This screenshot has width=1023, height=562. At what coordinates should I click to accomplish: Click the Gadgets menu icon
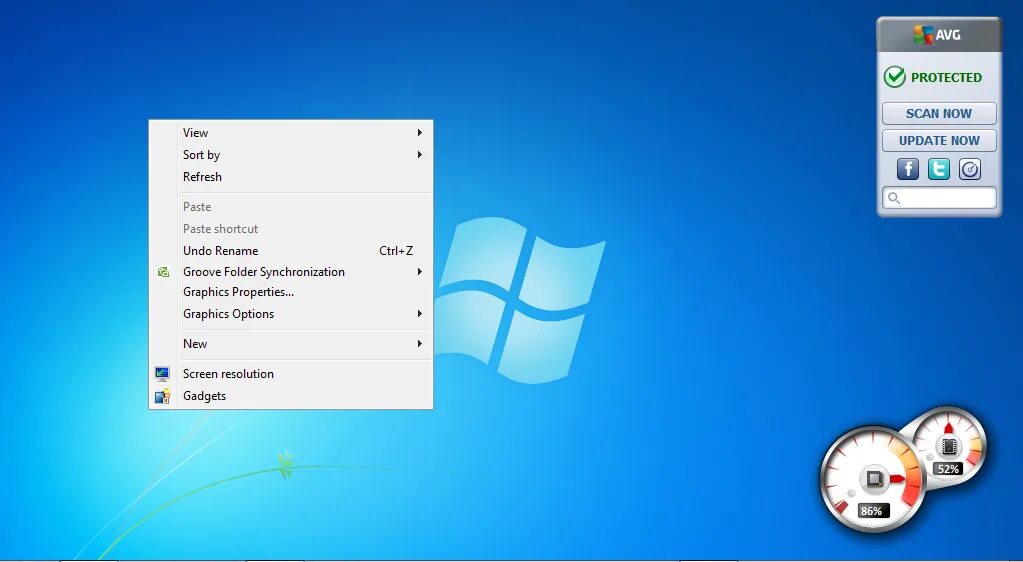click(x=162, y=396)
